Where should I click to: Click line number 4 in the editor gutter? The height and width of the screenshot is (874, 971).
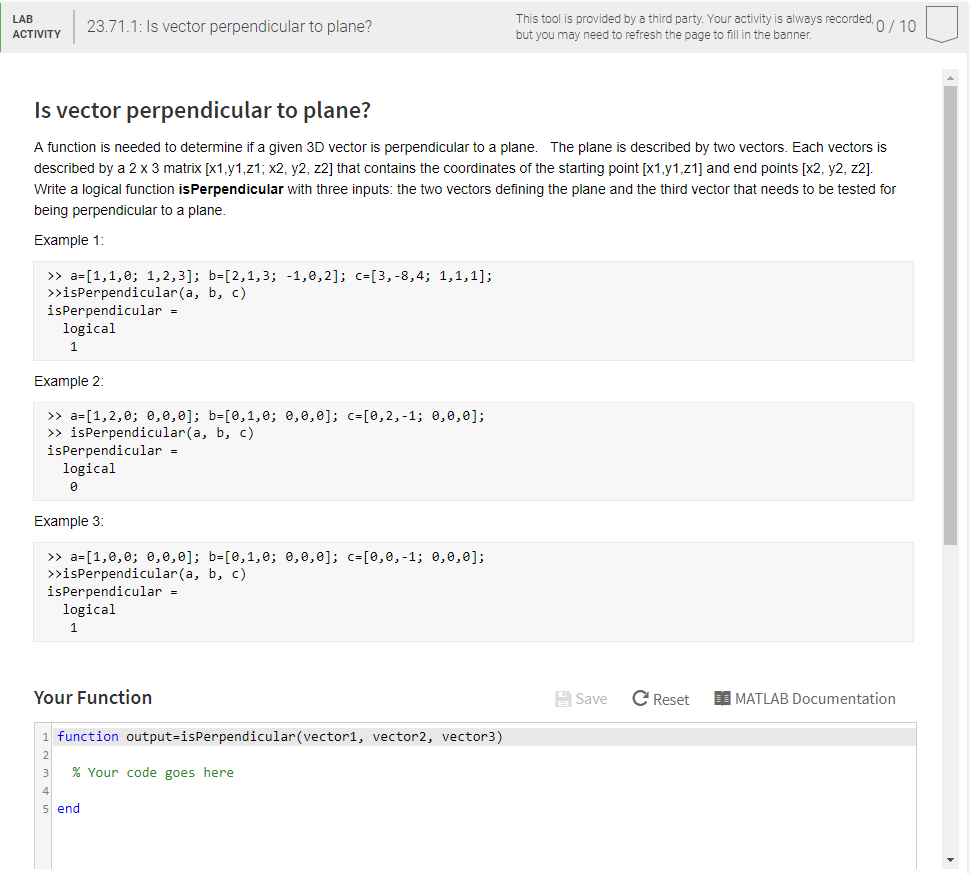click(45, 790)
